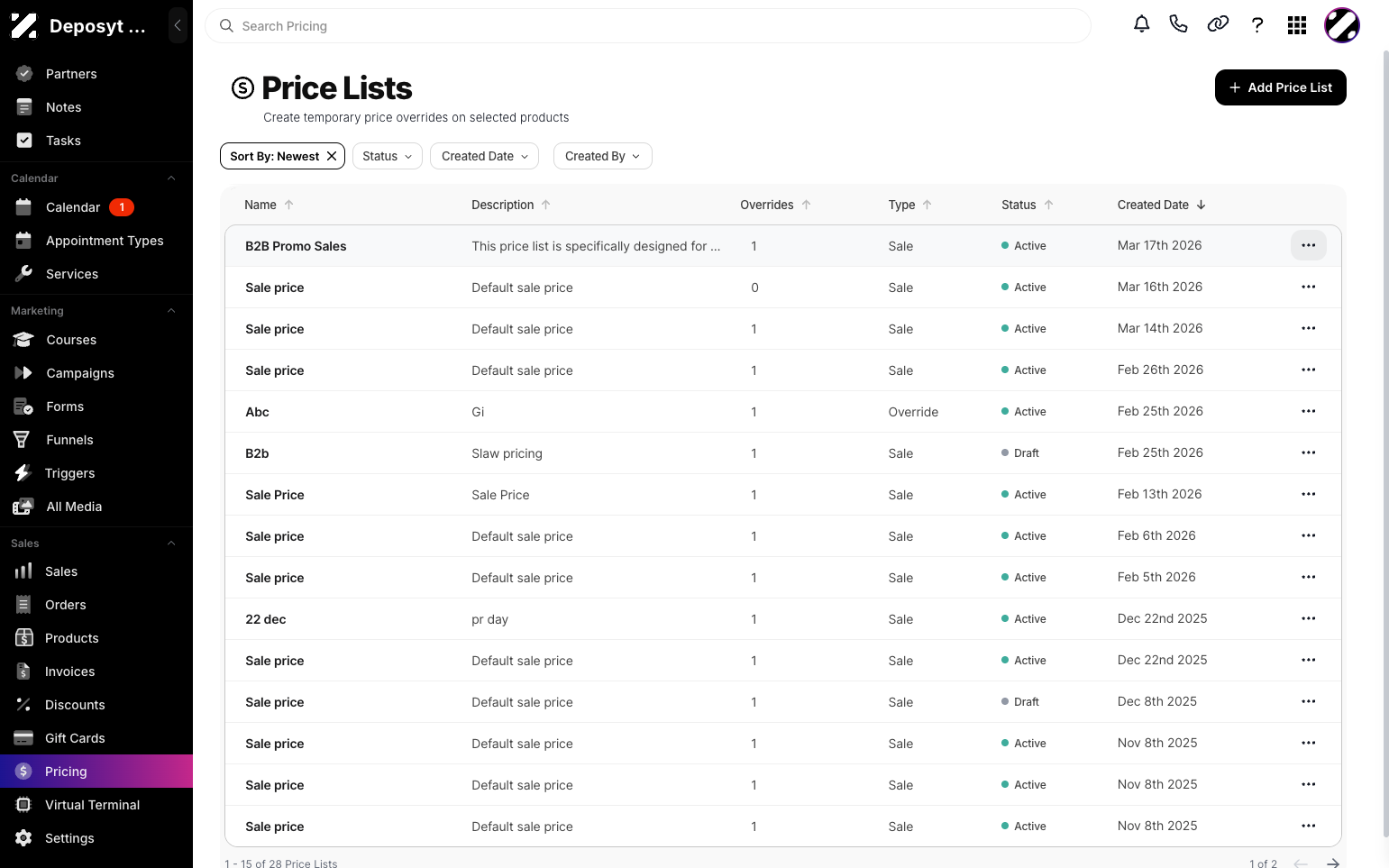Click the Slaw pricing description

point(507,453)
